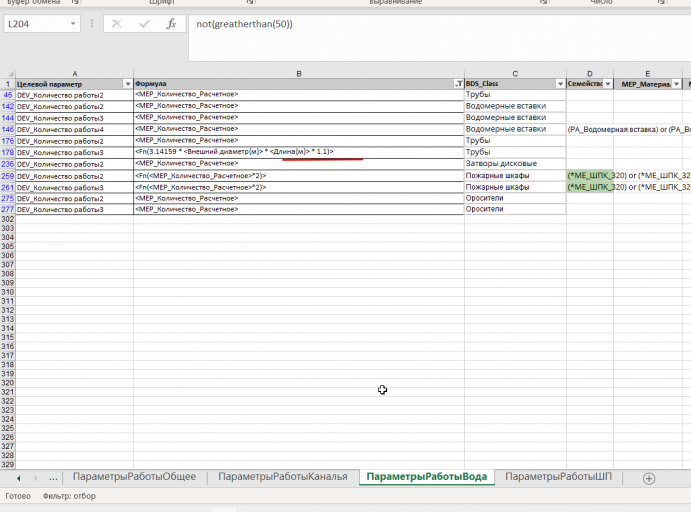Viewport: 691px width, 512px height.
Task: Click the Готово status bar indicator
Action: 18,496
